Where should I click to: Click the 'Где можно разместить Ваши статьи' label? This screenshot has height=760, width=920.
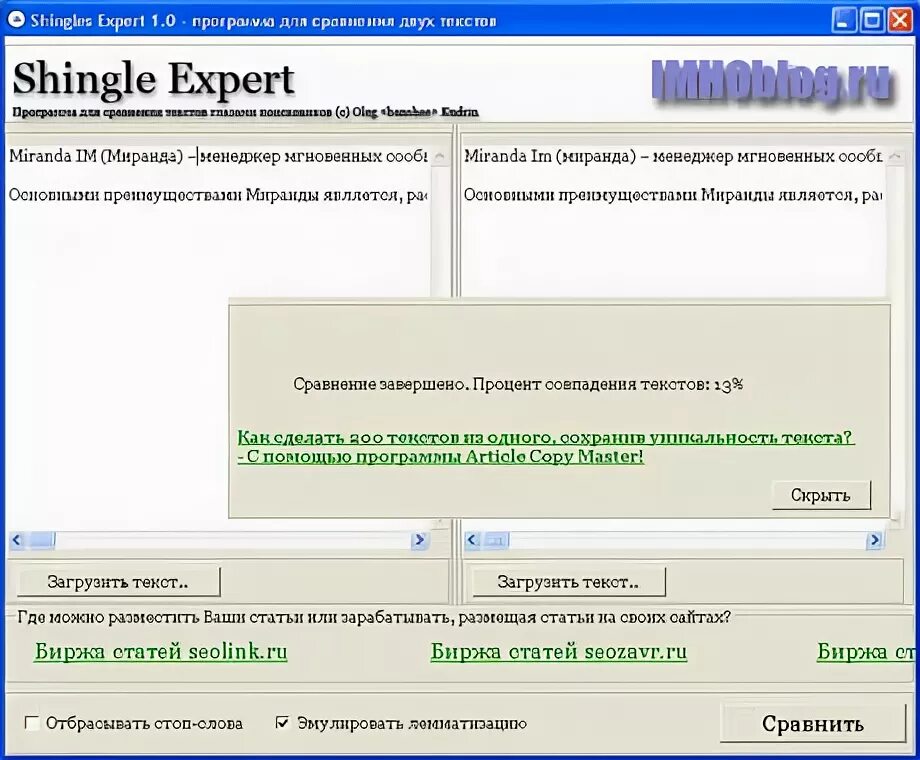tap(374, 617)
